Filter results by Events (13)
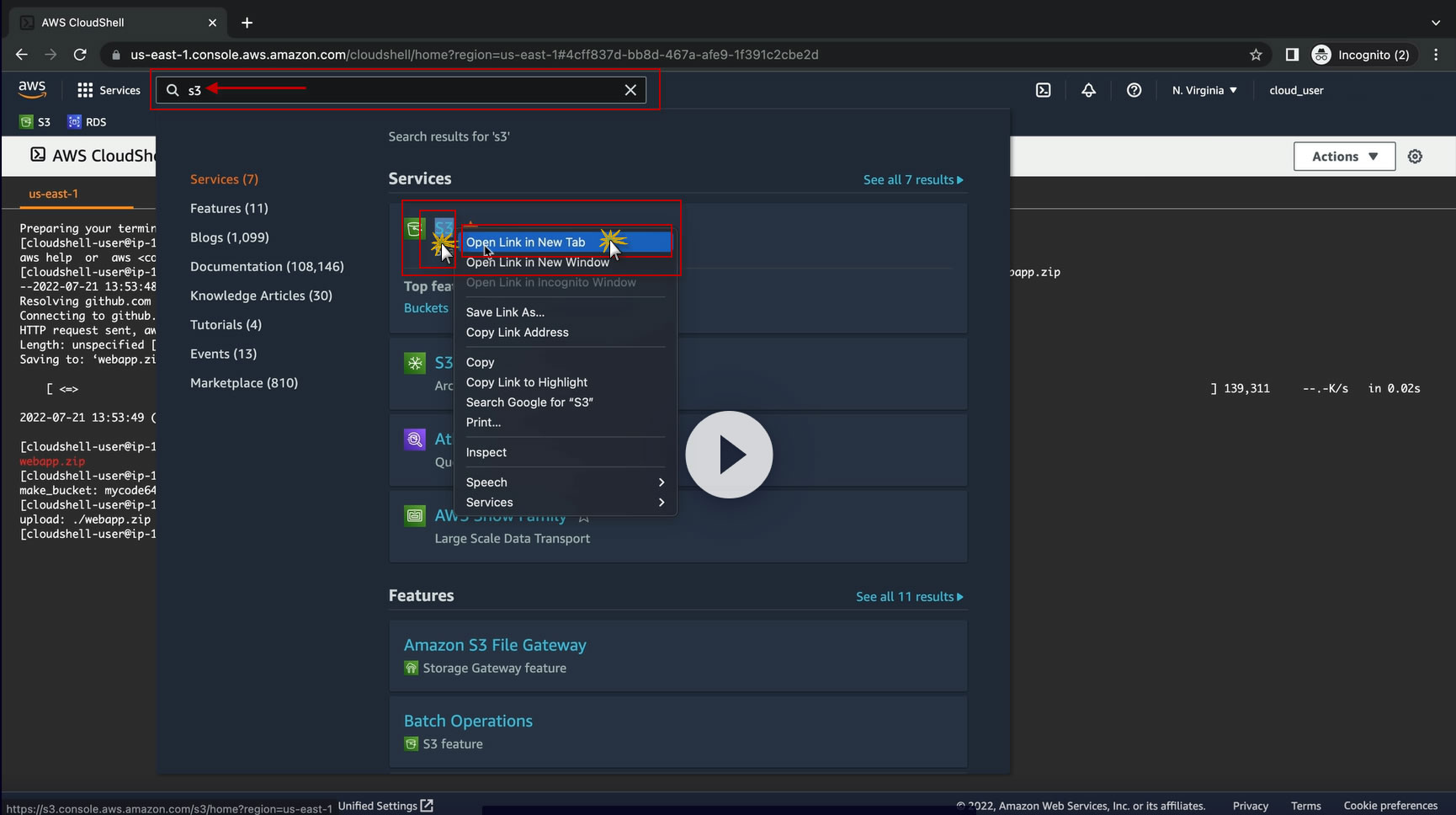 pyautogui.click(x=223, y=354)
